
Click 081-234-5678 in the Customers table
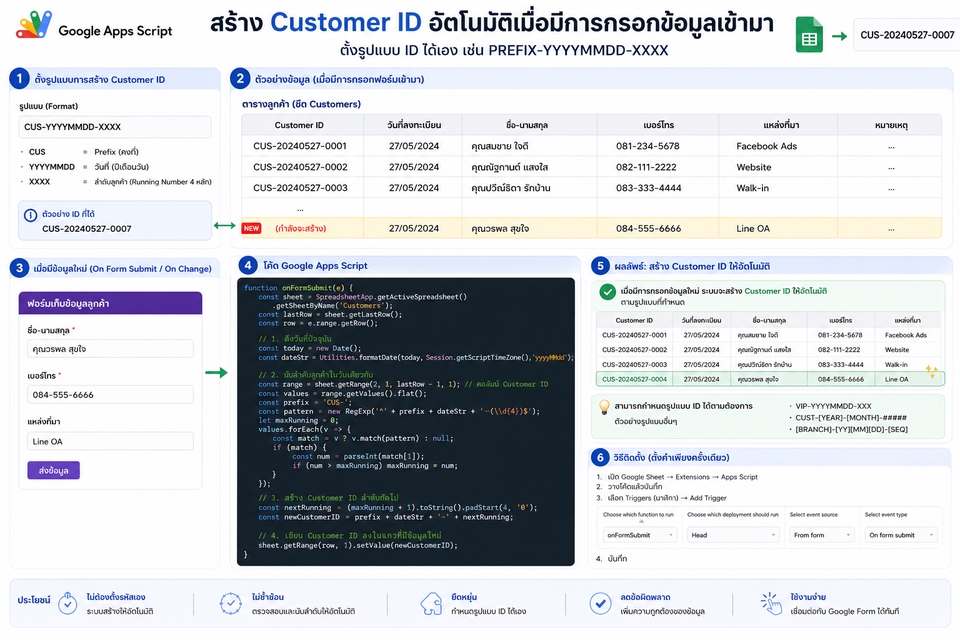[648, 146]
